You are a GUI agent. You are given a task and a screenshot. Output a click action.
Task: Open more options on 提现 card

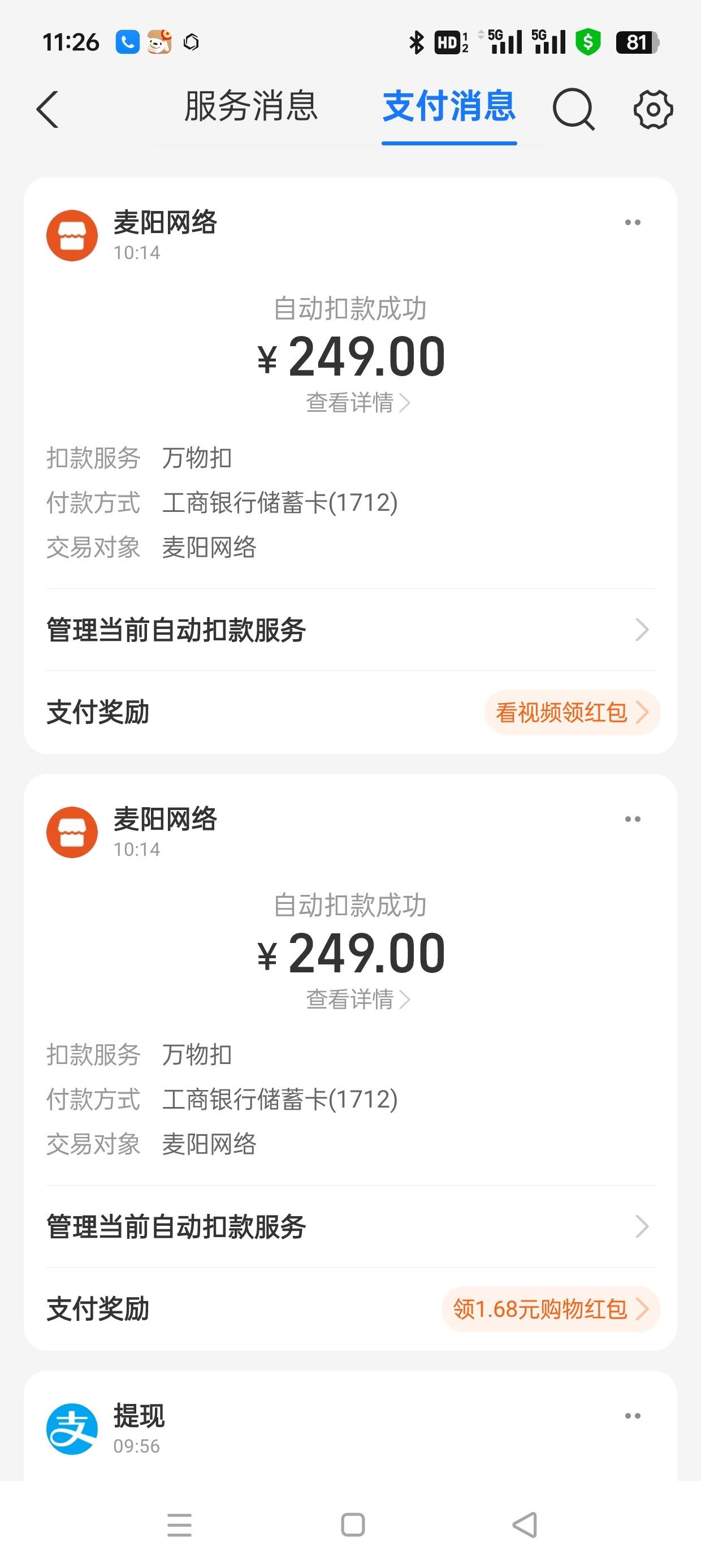[633, 1416]
